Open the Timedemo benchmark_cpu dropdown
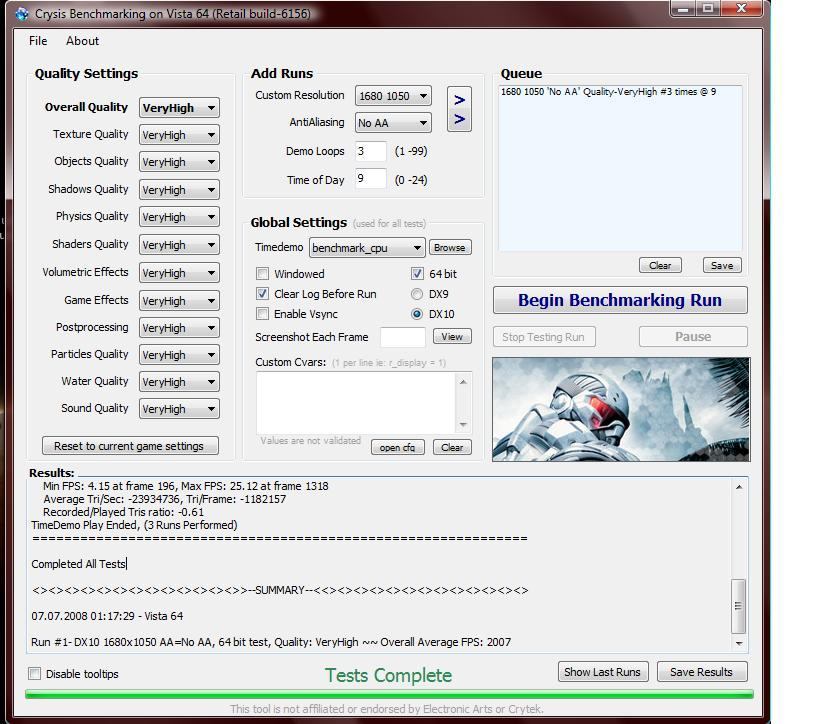 pyautogui.click(x=367, y=248)
